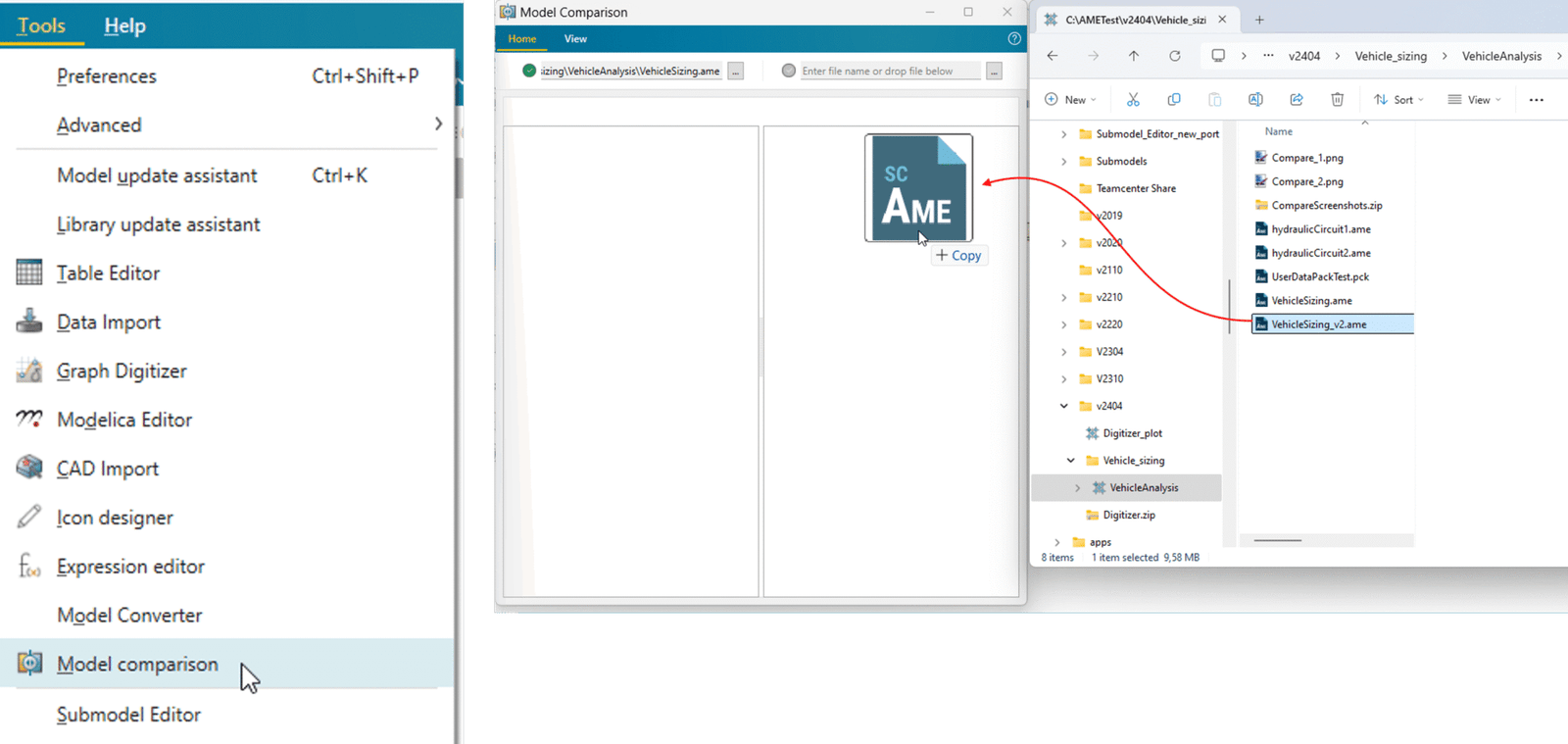
Task: Open the Modelica Editor
Action: (x=123, y=421)
